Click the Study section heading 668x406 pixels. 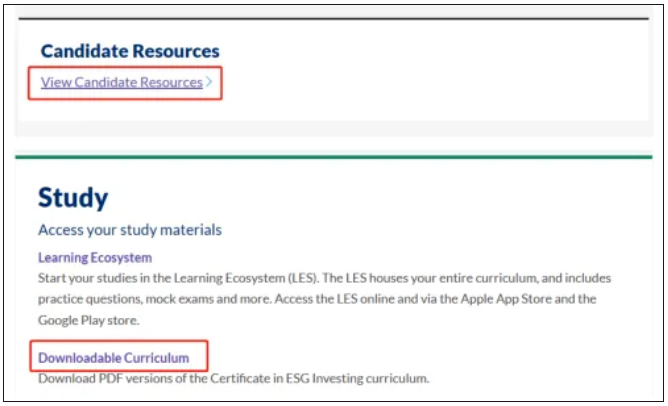(x=73, y=196)
